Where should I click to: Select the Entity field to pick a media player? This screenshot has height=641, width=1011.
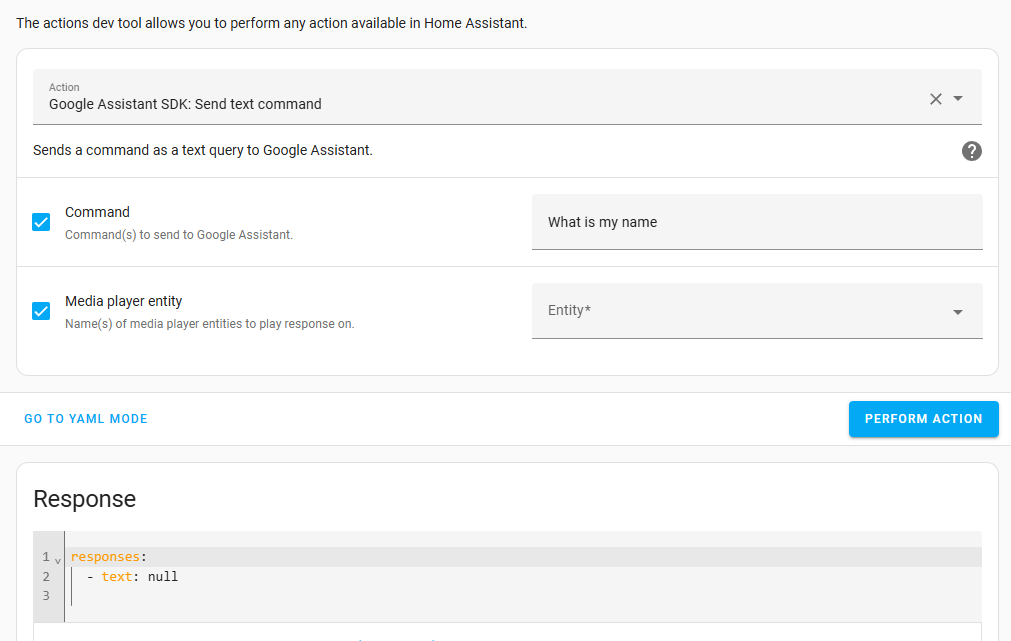[x=756, y=311]
